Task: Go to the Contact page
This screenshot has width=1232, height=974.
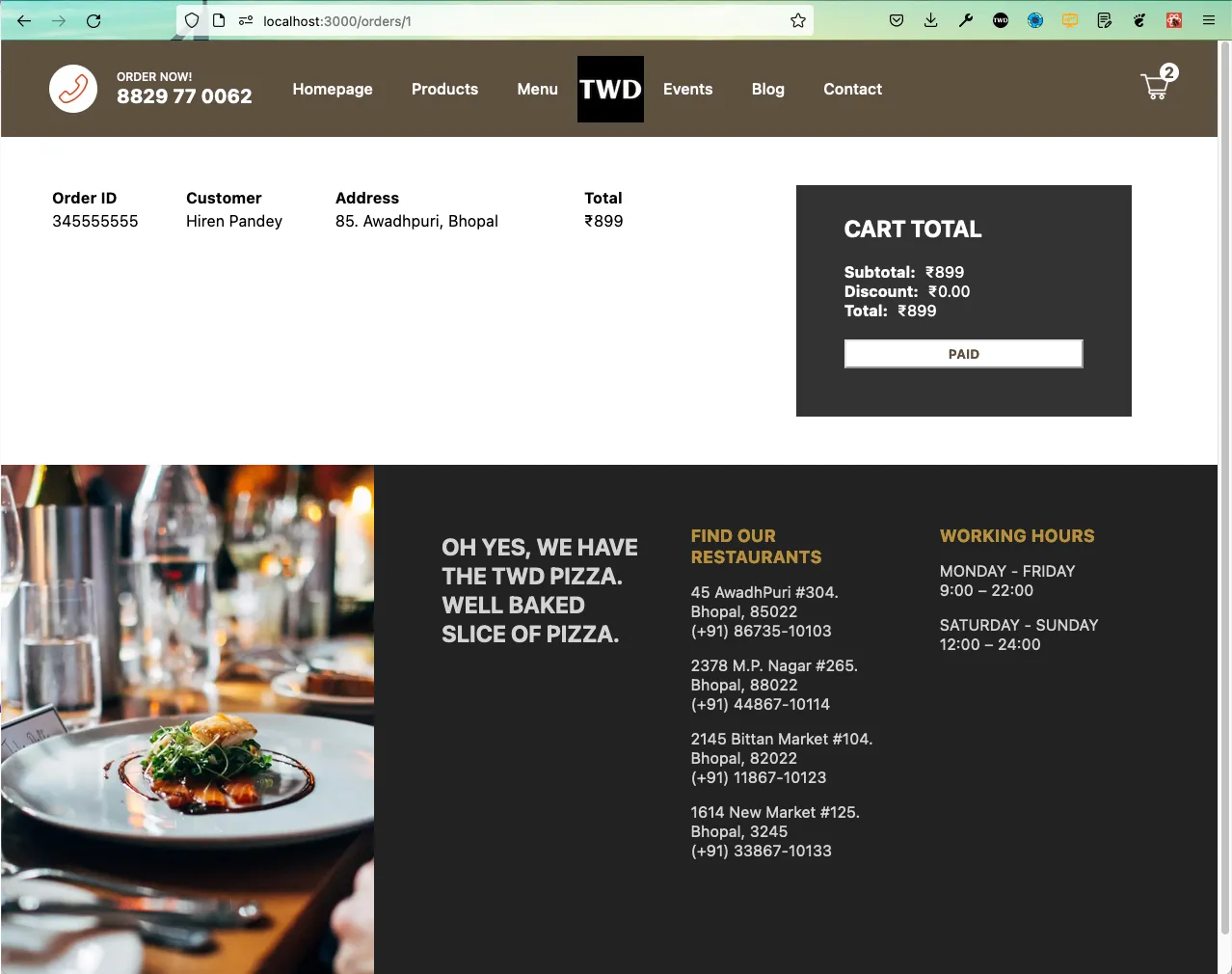Action: pyautogui.click(x=852, y=89)
